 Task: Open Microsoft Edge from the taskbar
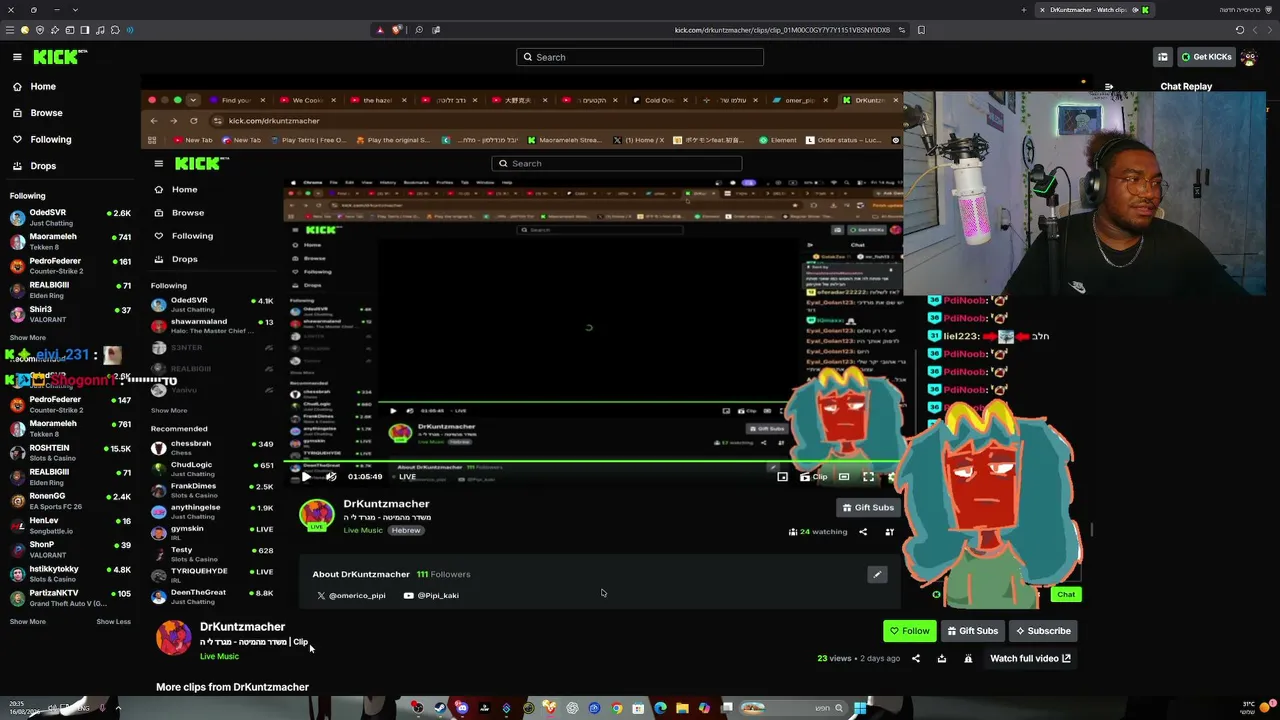[660, 709]
